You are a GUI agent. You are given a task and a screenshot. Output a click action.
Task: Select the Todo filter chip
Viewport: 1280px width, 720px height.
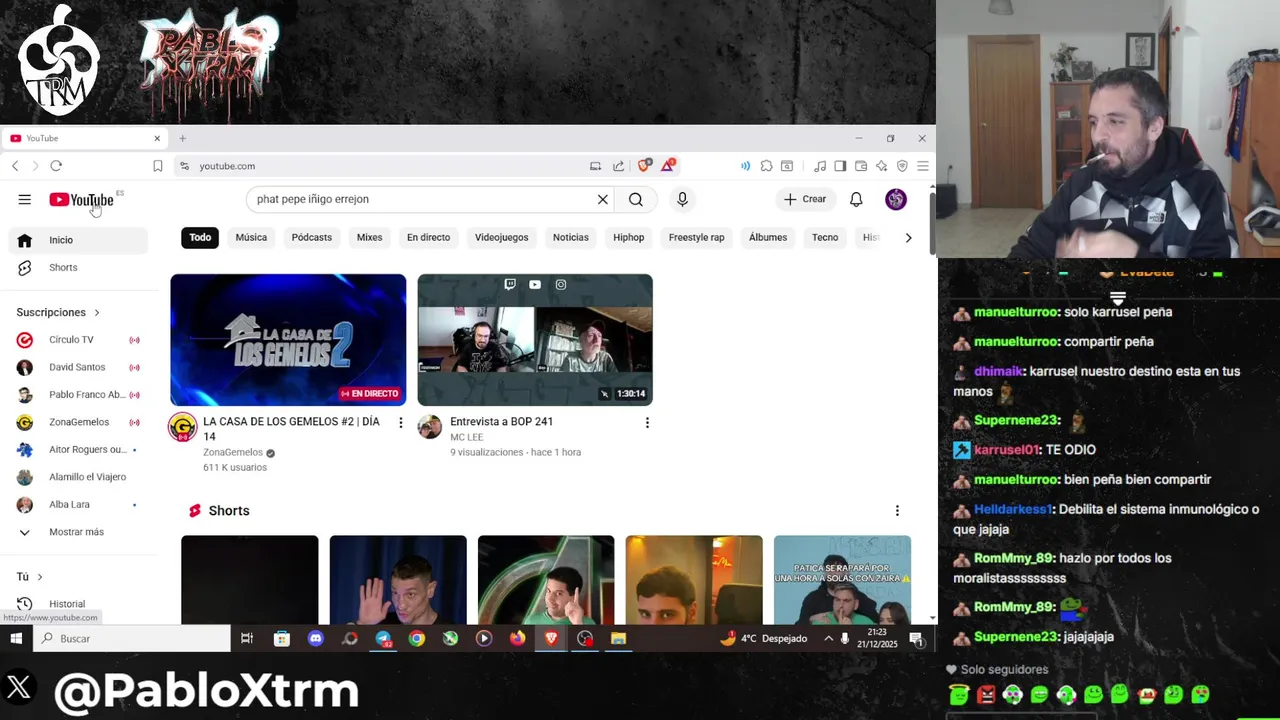(200, 237)
